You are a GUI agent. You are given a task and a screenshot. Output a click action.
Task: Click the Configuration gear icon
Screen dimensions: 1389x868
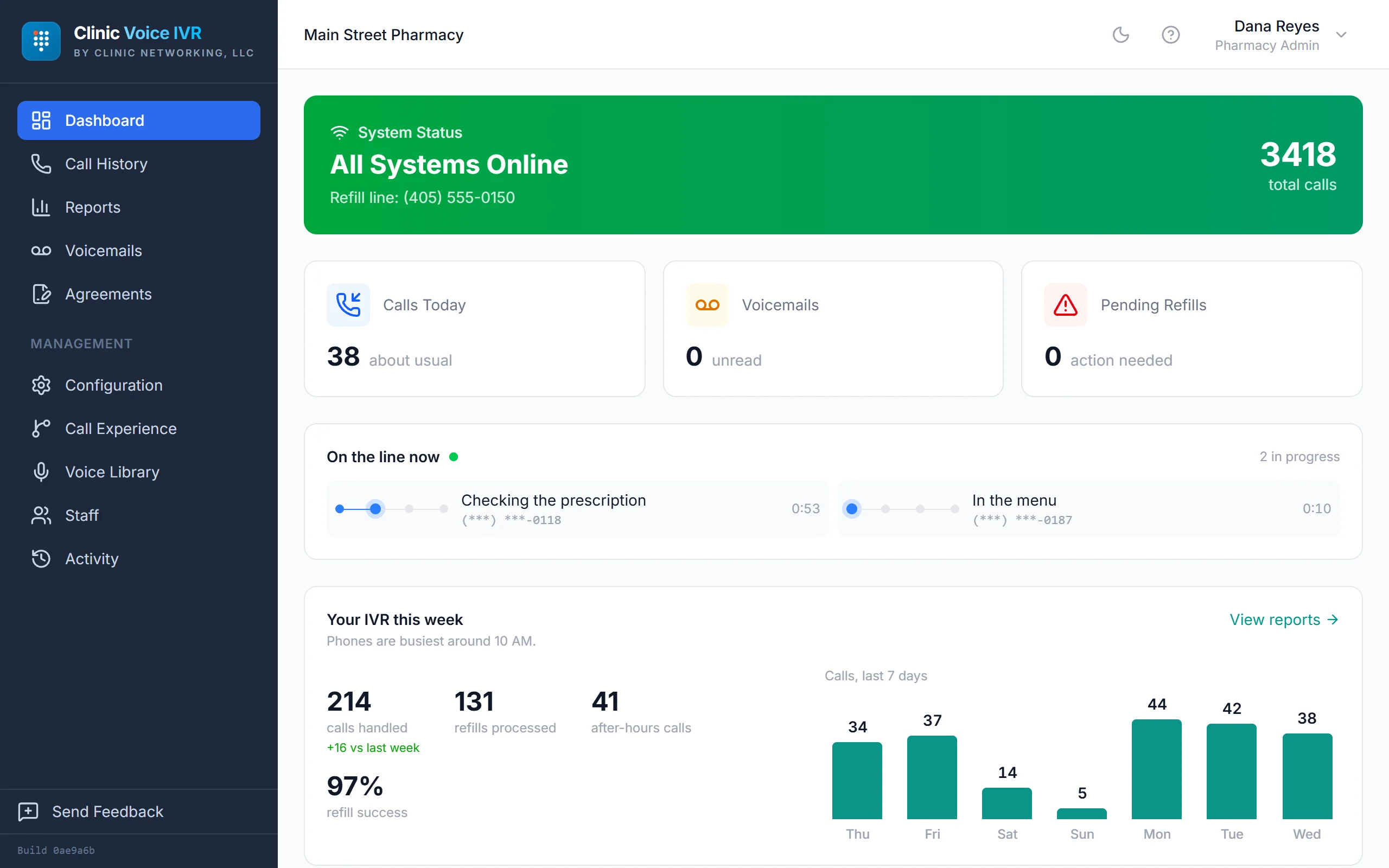point(41,385)
